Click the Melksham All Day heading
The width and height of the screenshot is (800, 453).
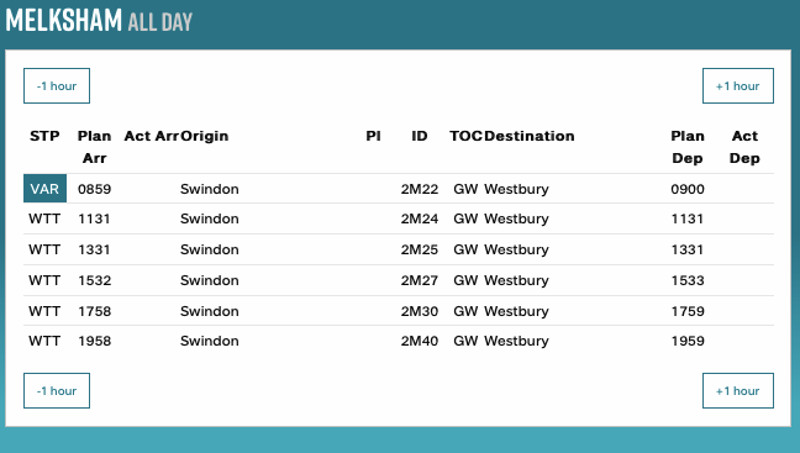pyautogui.click(x=99, y=20)
